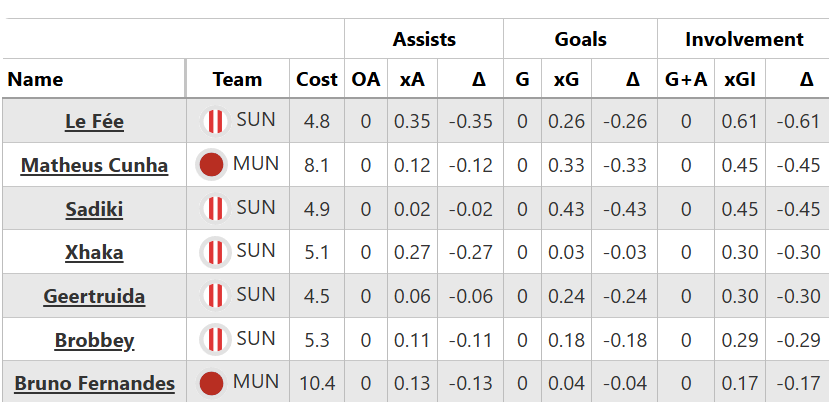
Task: Open Brobbey player page
Action: tap(95, 341)
